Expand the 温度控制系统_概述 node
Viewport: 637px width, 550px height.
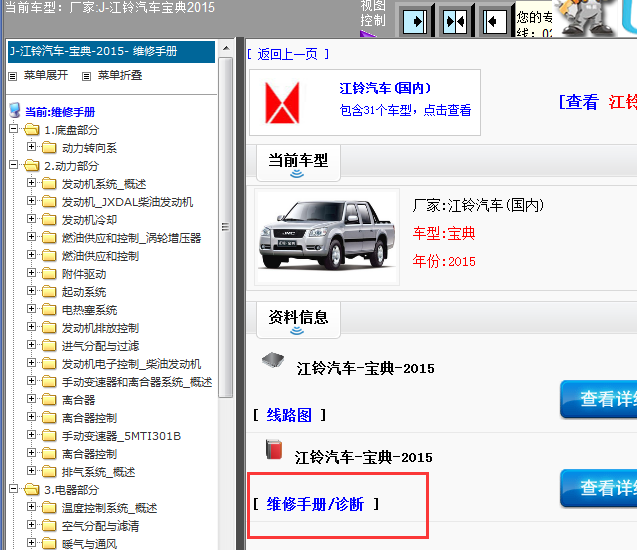pos(31,506)
